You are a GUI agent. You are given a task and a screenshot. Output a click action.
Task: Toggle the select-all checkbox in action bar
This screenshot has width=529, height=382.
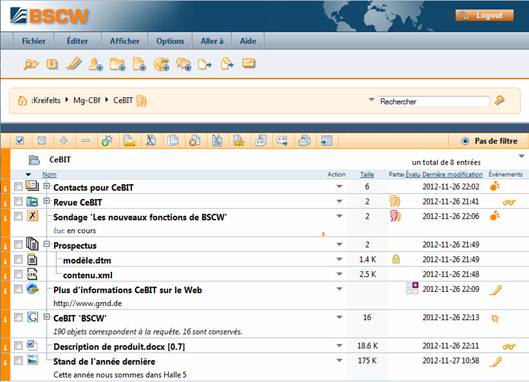click(x=20, y=140)
